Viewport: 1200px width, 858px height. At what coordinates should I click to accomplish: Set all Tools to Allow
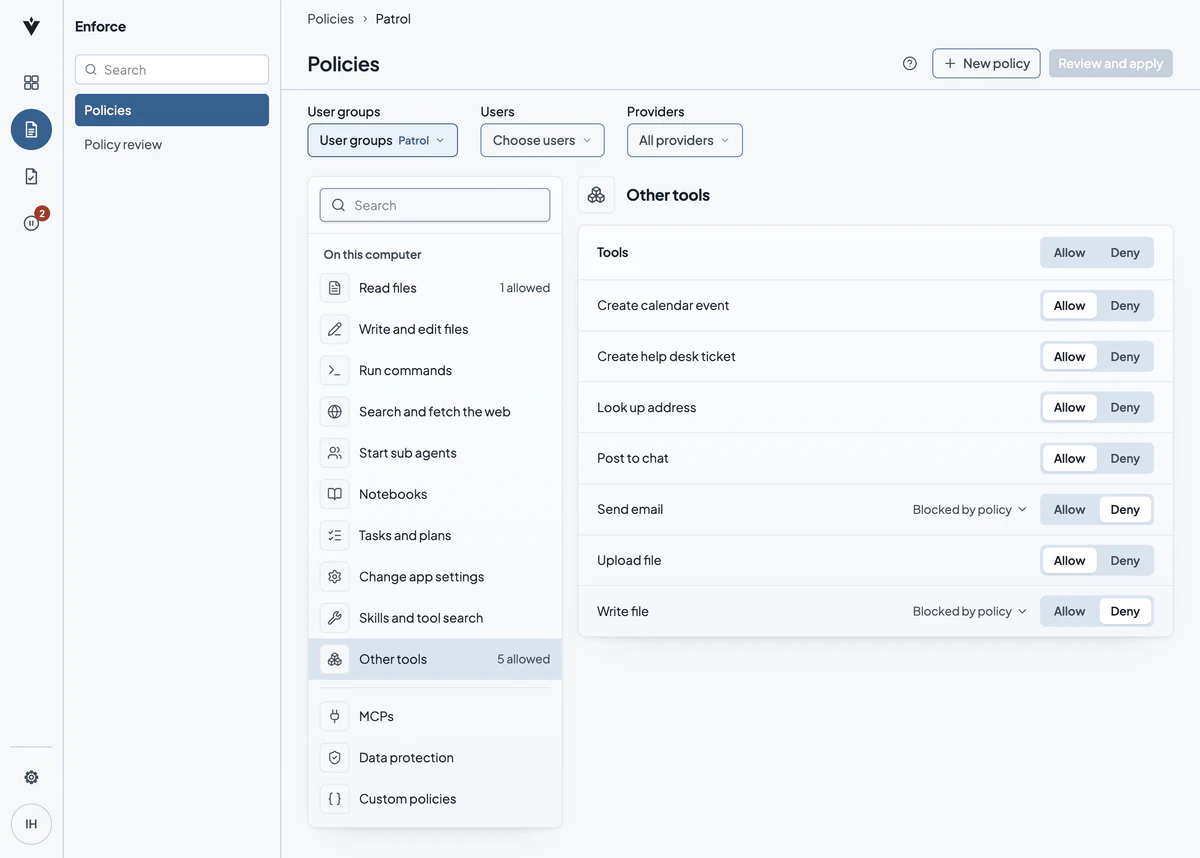click(1069, 253)
